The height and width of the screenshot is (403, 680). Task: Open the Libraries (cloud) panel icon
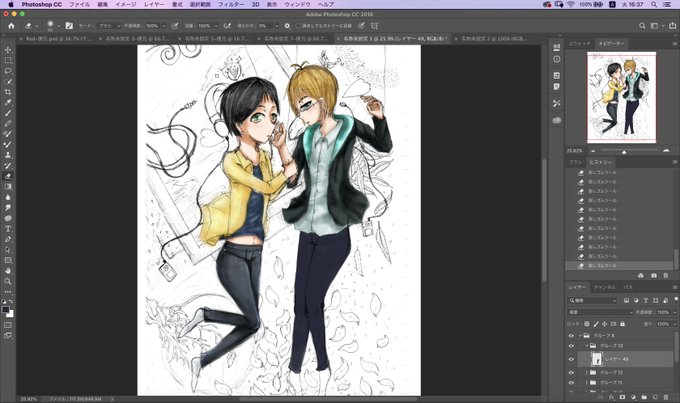[557, 120]
